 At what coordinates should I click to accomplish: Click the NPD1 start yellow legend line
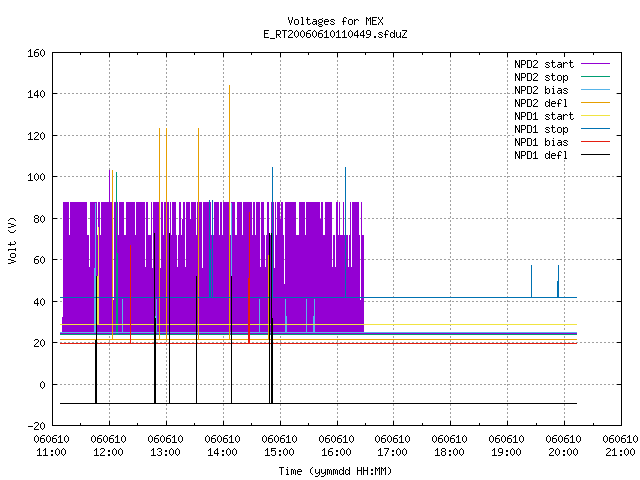595,116
